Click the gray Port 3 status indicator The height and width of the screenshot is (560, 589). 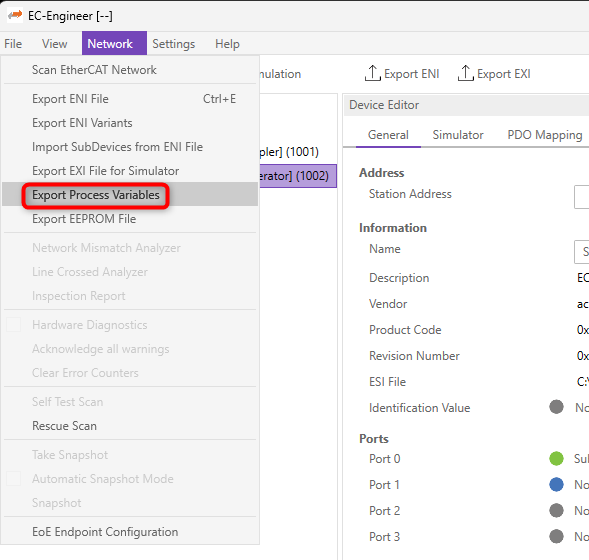[556, 536]
